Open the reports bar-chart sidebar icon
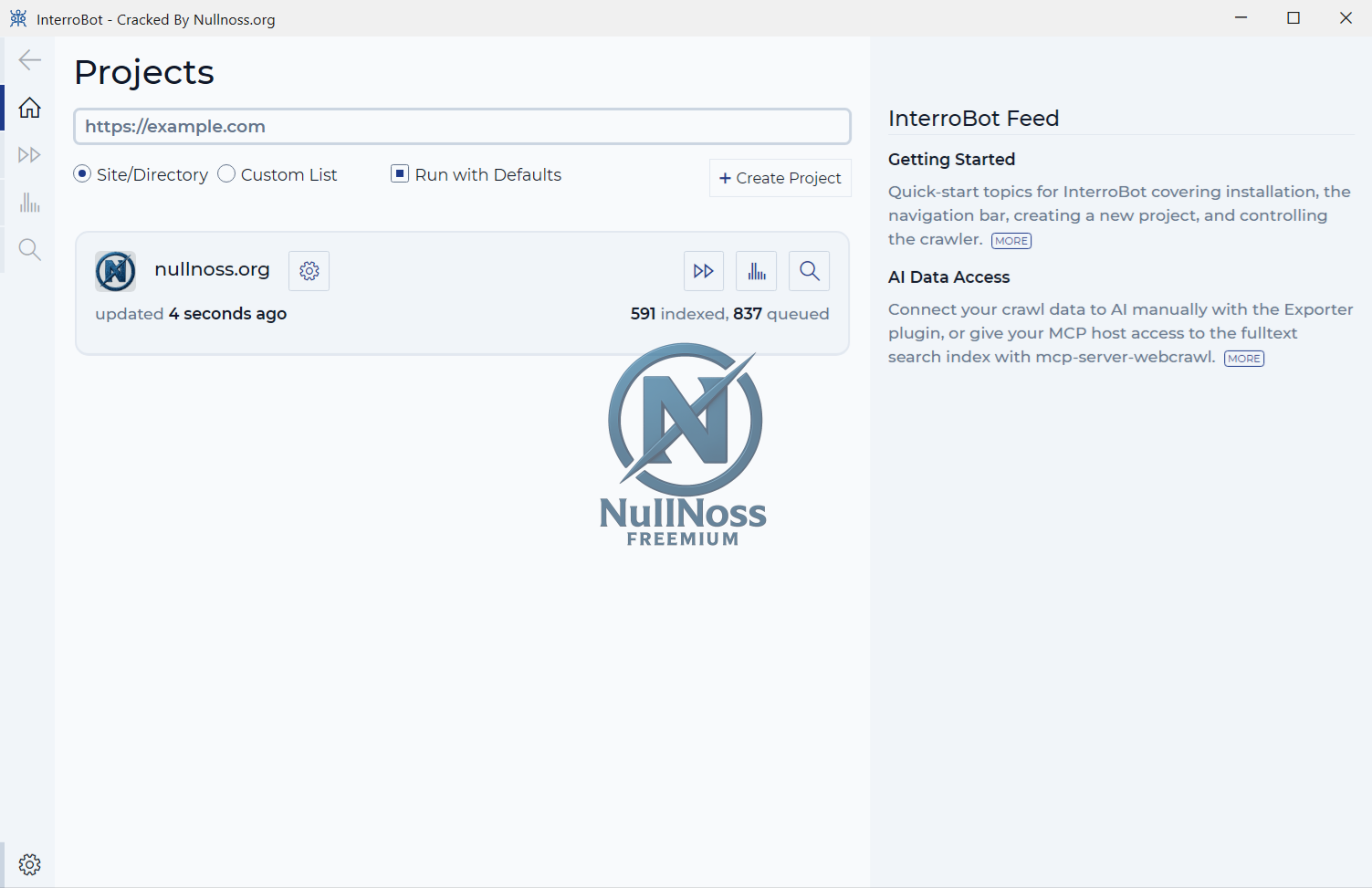The width and height of the screenshot is (1372, 888). coord(29,203)
